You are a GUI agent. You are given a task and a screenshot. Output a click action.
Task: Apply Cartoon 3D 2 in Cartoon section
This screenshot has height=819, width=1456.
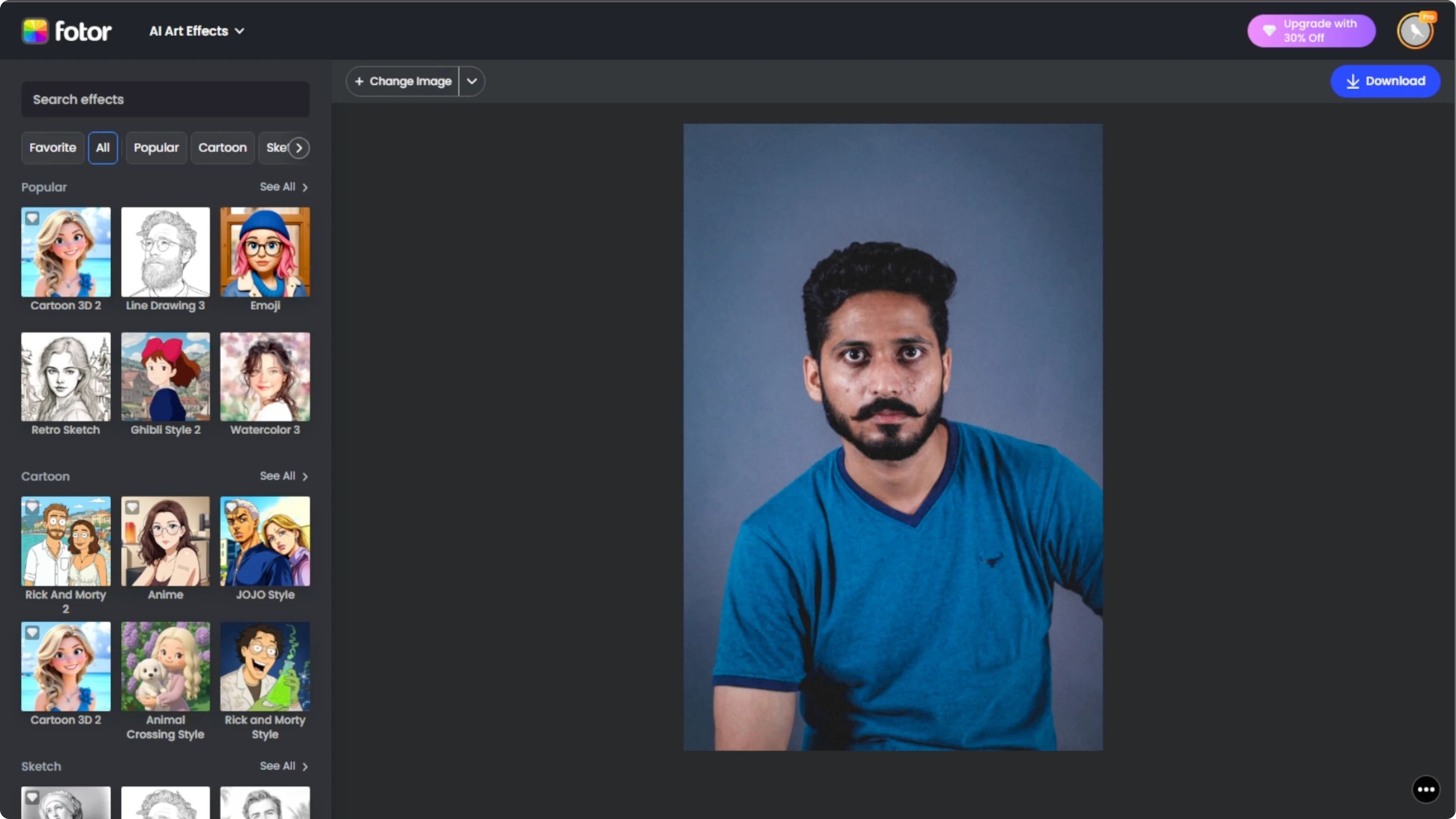pos(66,666)
